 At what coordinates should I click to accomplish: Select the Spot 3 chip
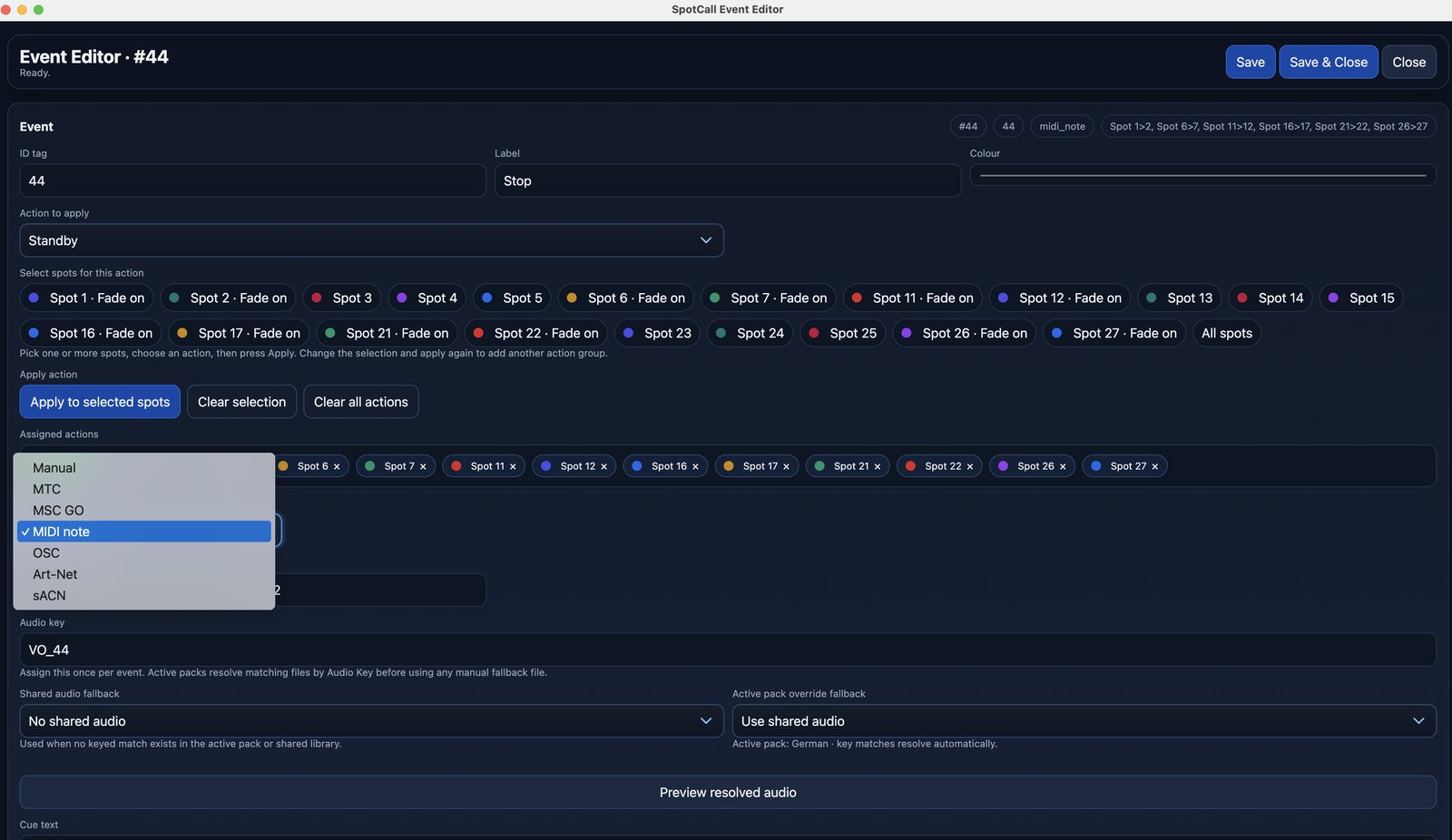coord(342,298)
